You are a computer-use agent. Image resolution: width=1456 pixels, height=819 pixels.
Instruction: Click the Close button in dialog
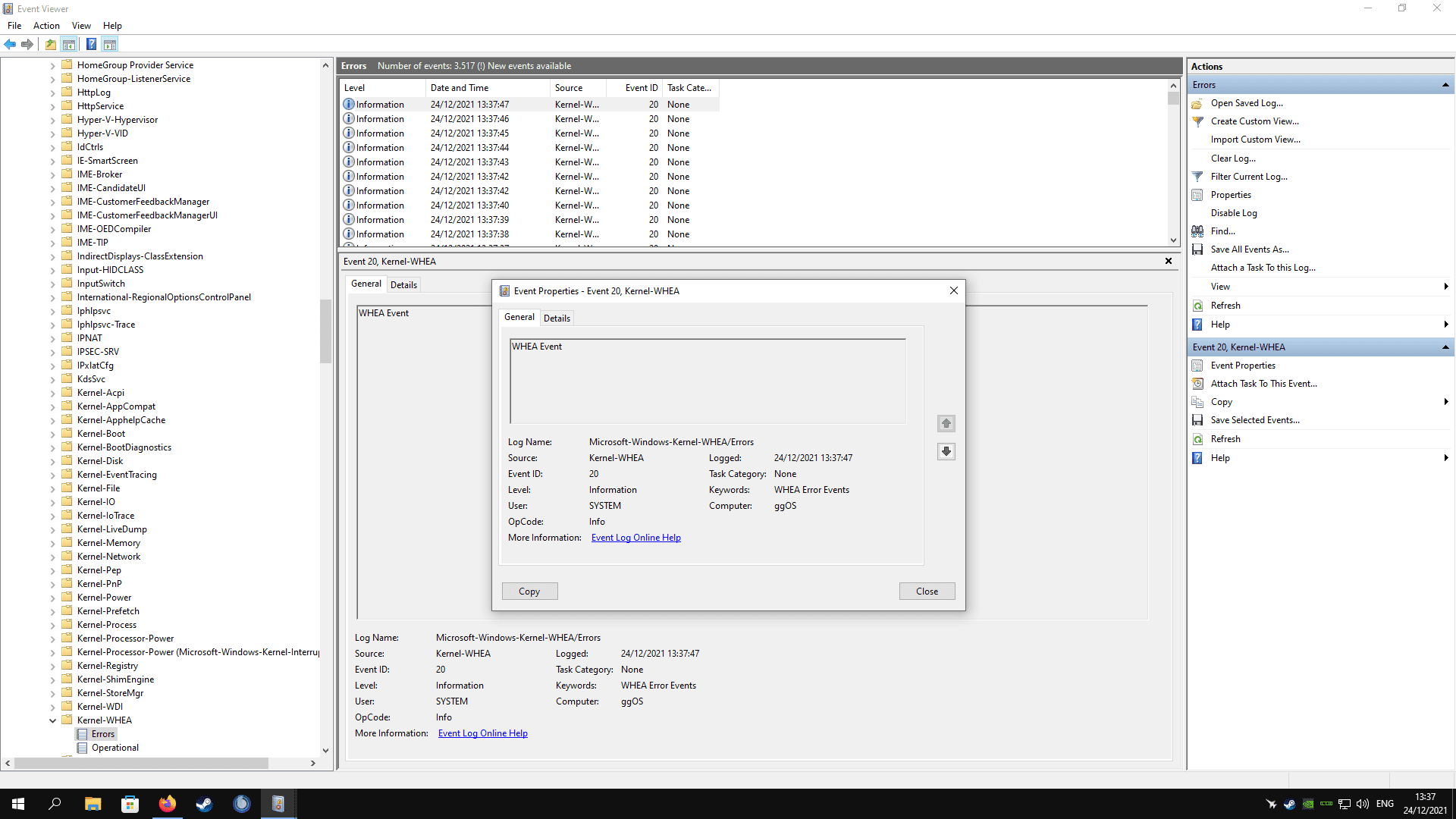click(927, 591)
